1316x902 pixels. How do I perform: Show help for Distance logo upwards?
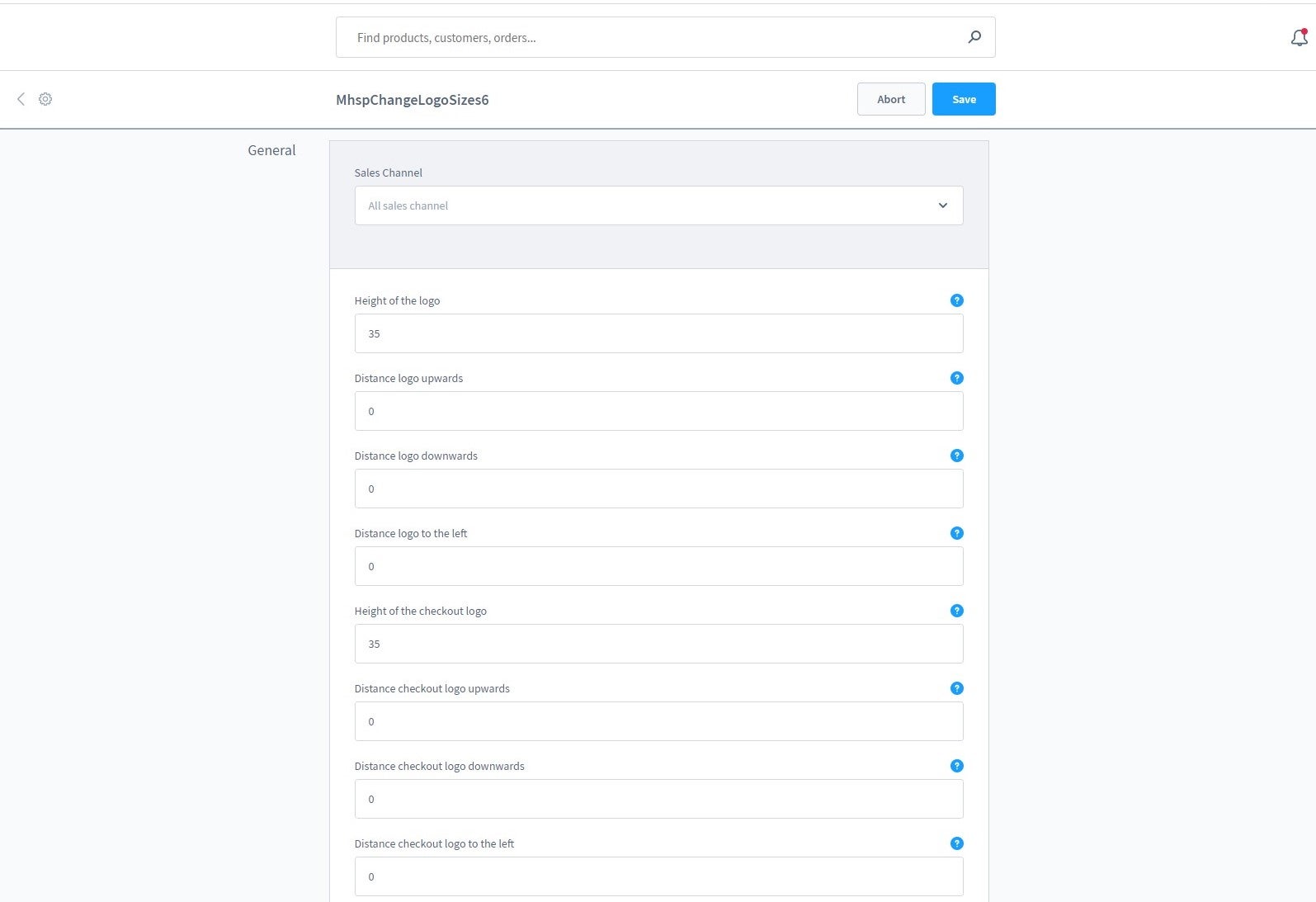point(956,378)
